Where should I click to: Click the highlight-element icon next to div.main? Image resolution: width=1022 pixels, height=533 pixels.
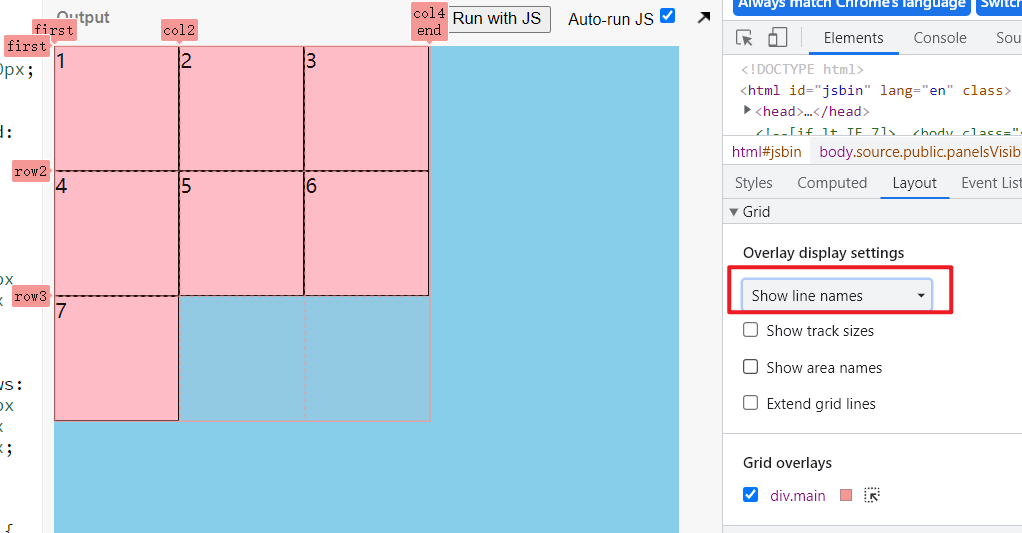871,495
